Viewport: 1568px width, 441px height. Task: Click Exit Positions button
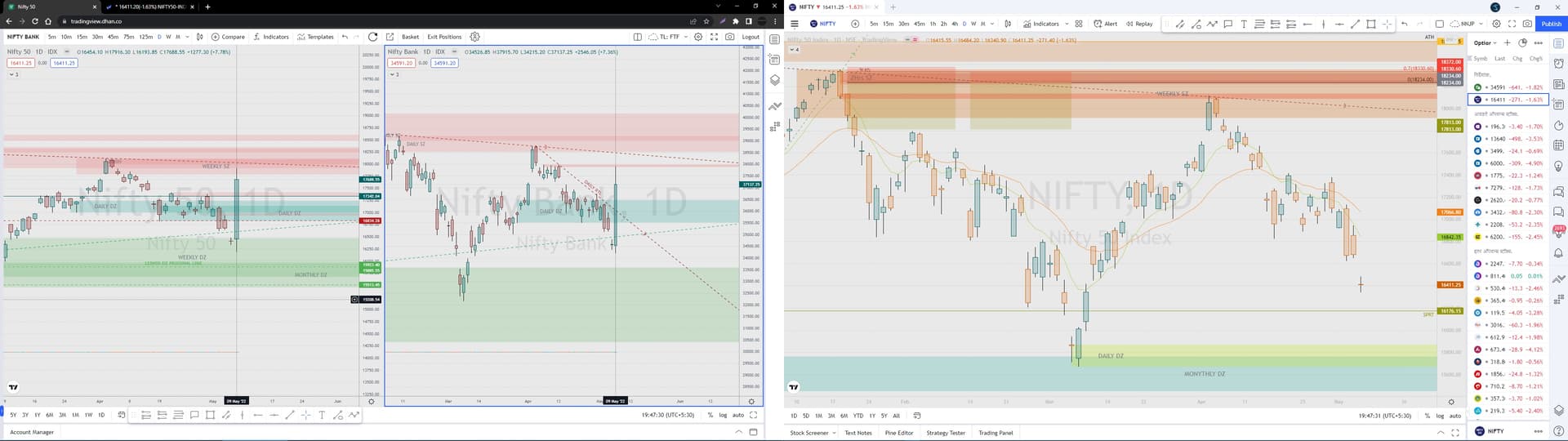[x=444, y=37]
